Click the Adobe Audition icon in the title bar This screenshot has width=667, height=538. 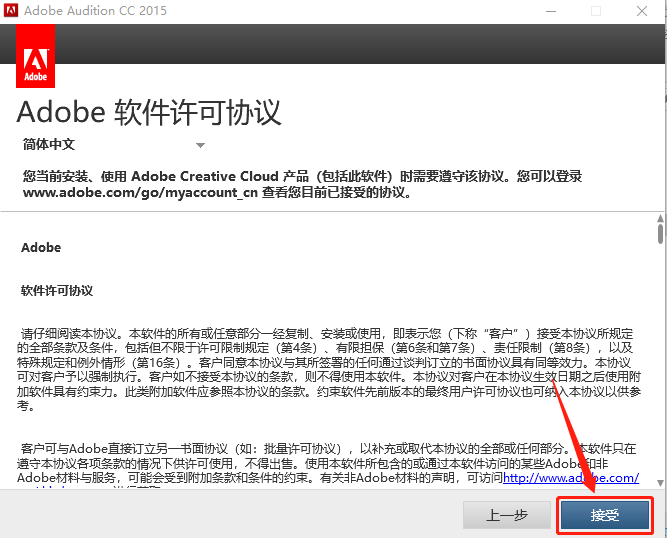[11, 10]
